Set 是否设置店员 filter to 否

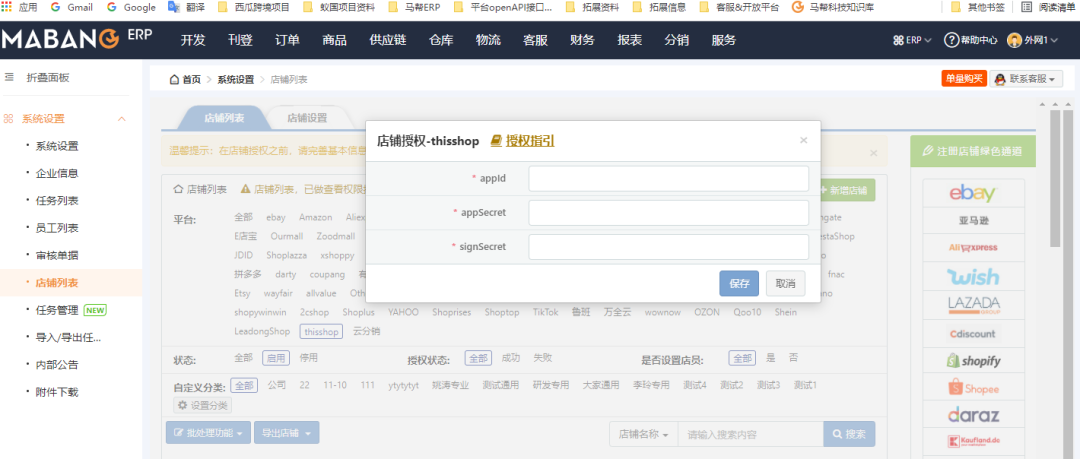[793, 358]
